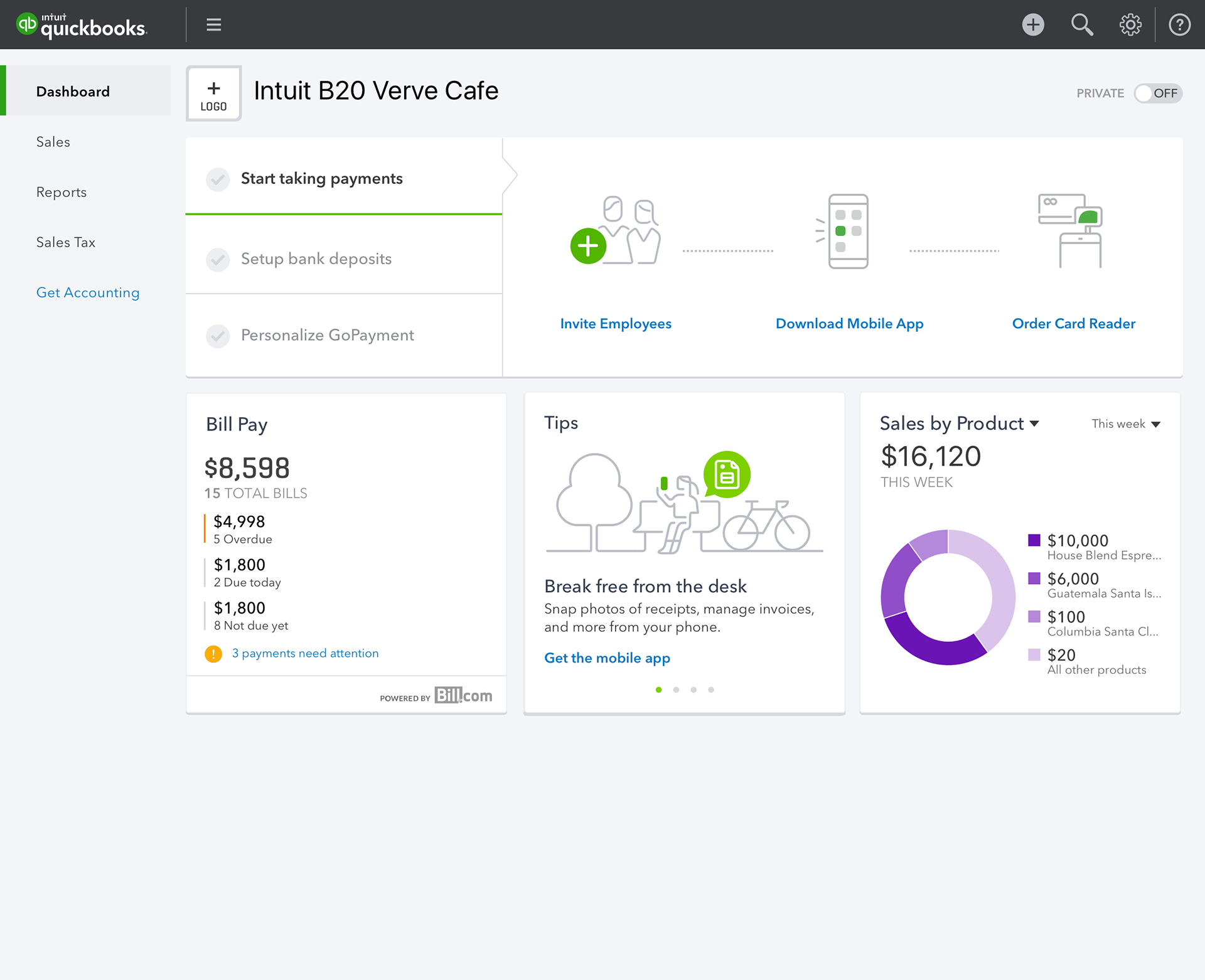
Task: Click the Bill.com logo
Action: 463,695
